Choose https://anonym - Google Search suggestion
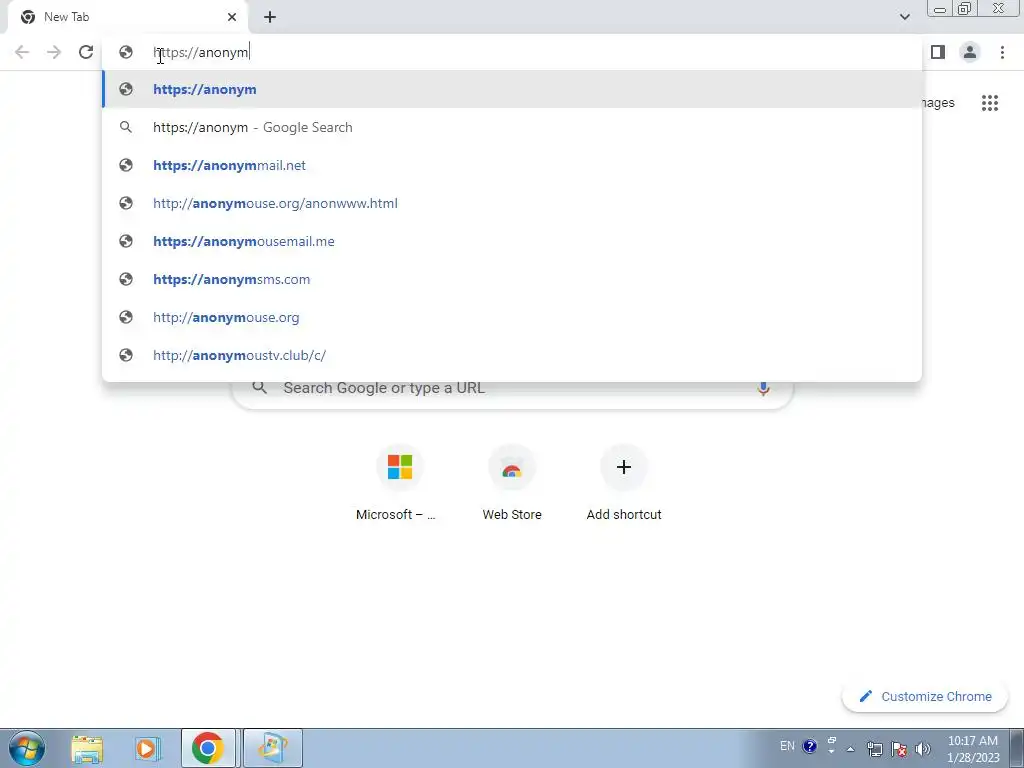The image size is (1024, 768). pyautogui.click(x=512, y=127)
